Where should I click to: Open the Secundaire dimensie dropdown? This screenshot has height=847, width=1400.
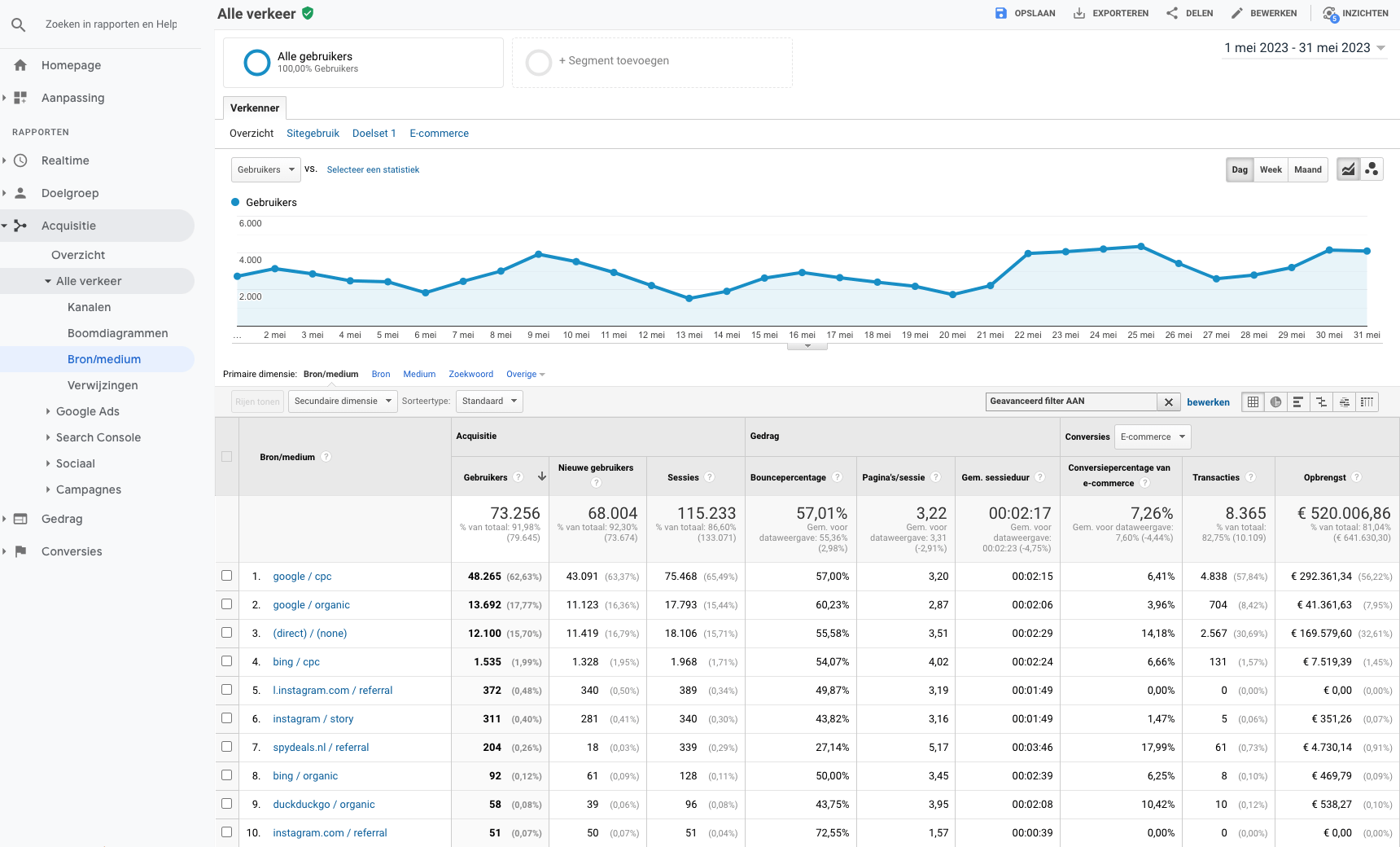coord(343,402)
